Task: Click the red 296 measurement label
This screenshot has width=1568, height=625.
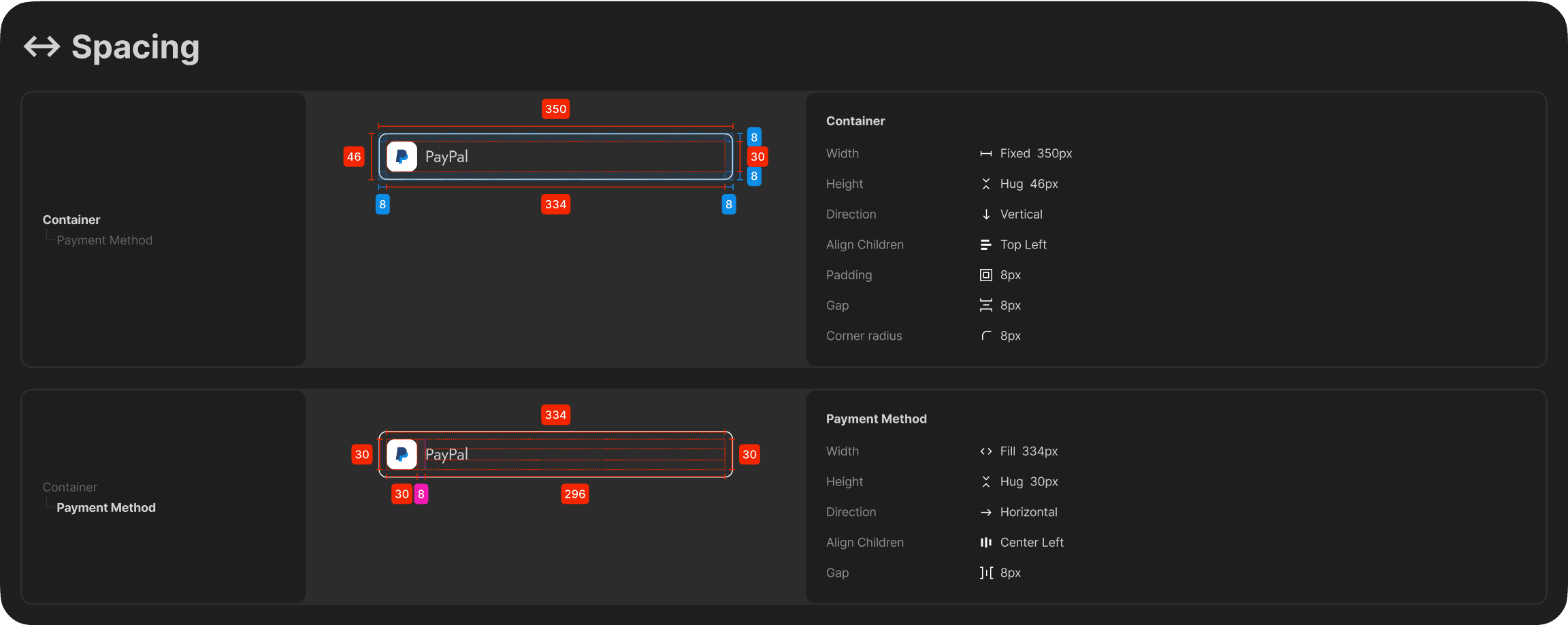Action: tap(575, 494)
